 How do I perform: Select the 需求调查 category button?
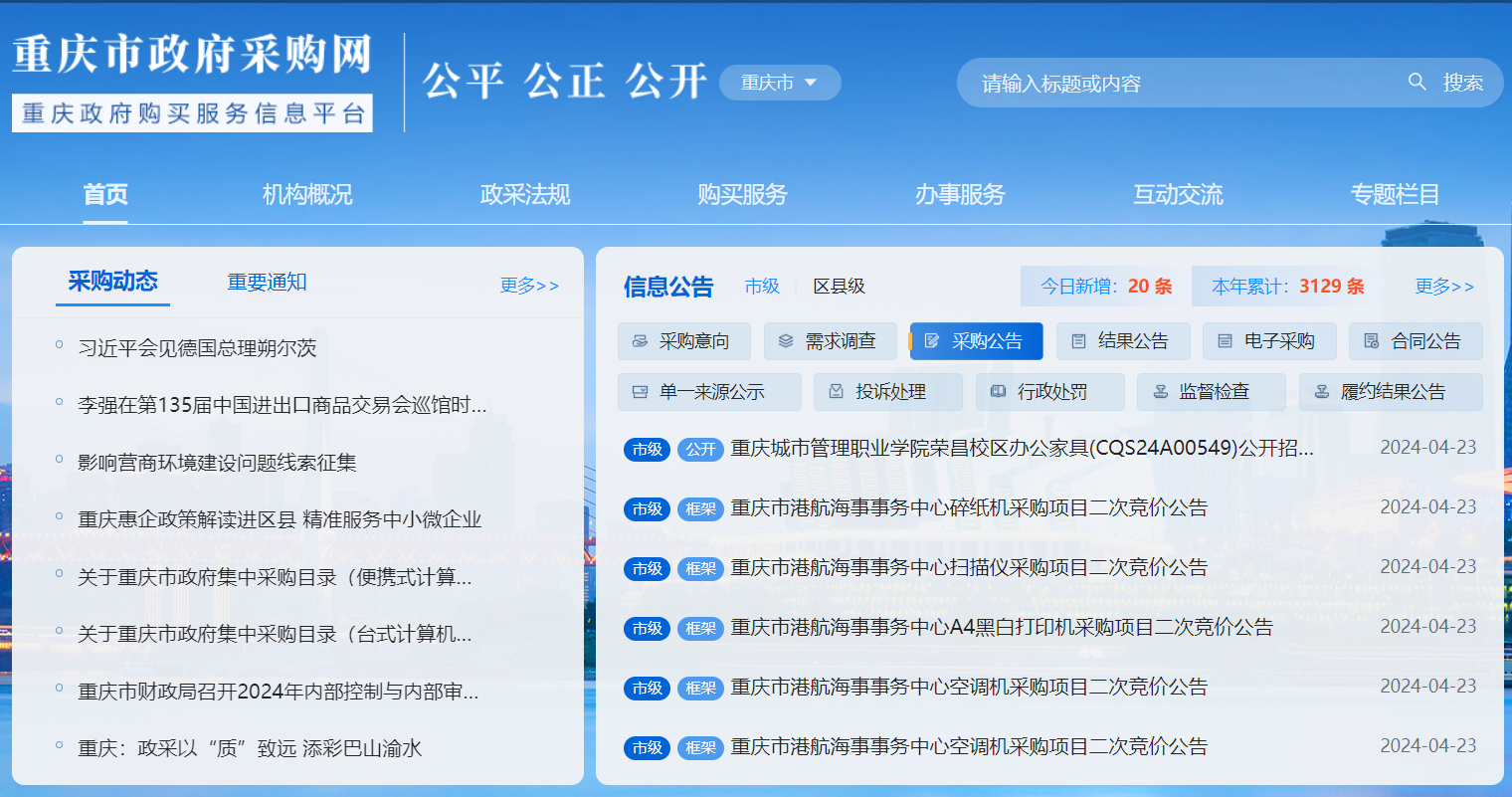point(831,341)
